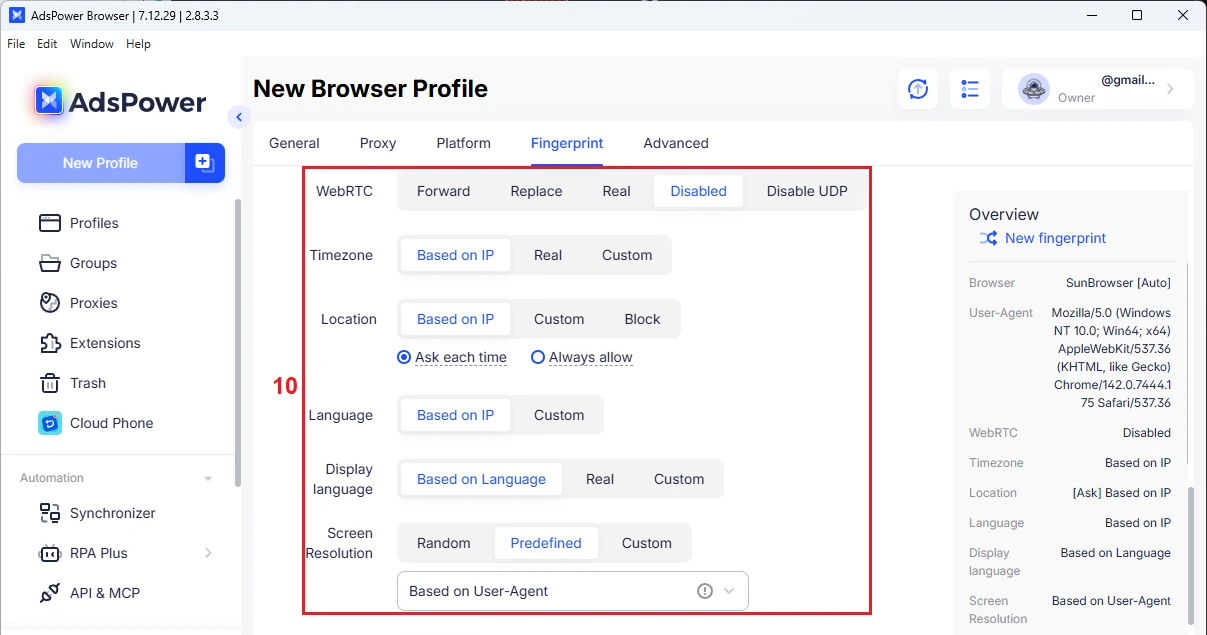Click the 'New fingerprint' link
Screen dimensions: 1207x635
pyautogui.click(x=1055, y=238)
